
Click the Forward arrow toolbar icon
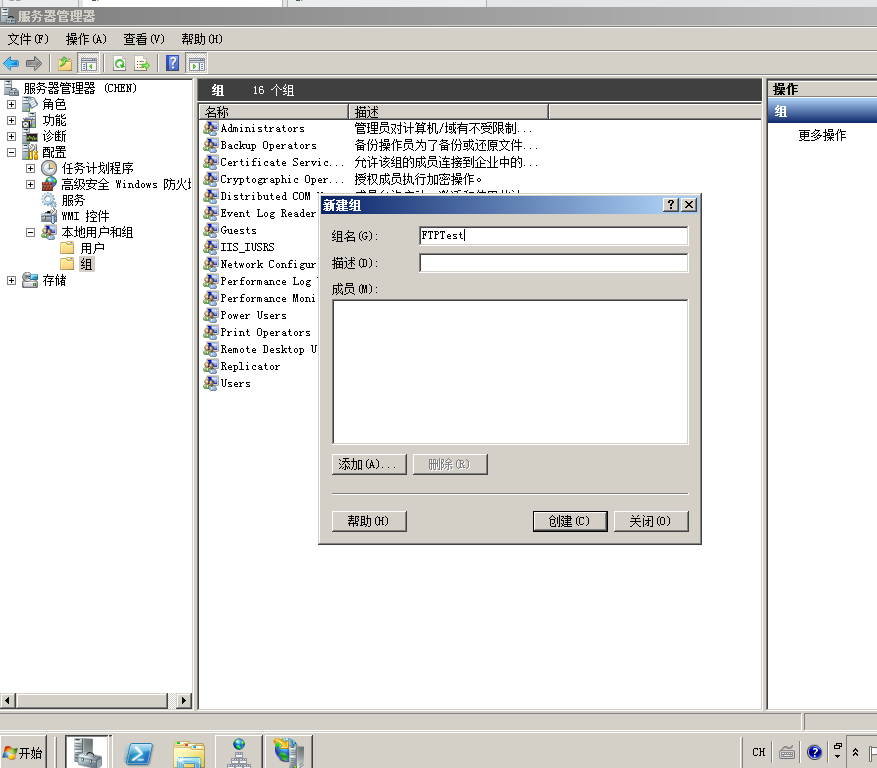click(34, 64)
